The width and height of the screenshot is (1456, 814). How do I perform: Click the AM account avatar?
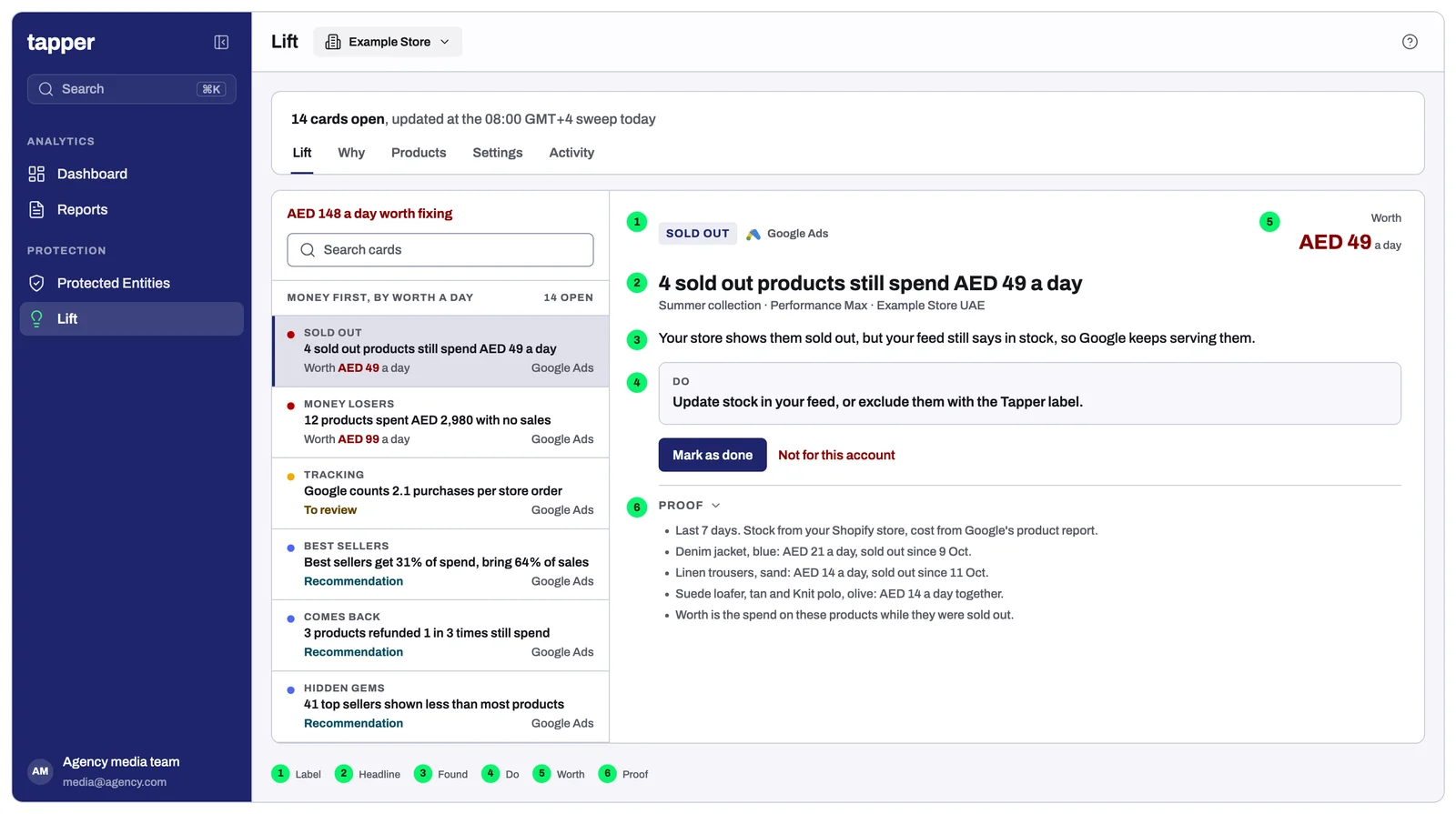pos(40,771)
